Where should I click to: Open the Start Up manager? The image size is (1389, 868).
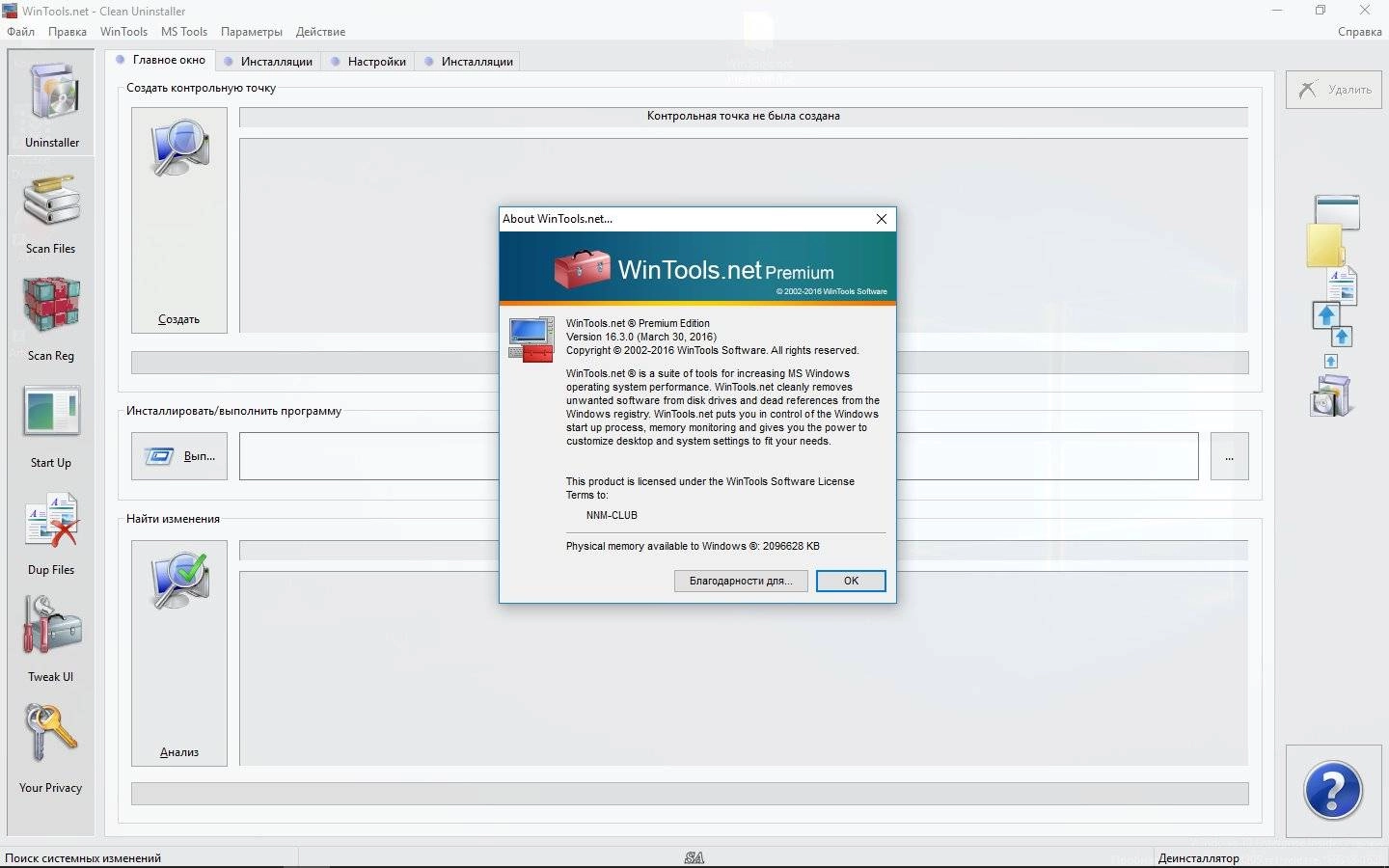(x=51, y=427)
